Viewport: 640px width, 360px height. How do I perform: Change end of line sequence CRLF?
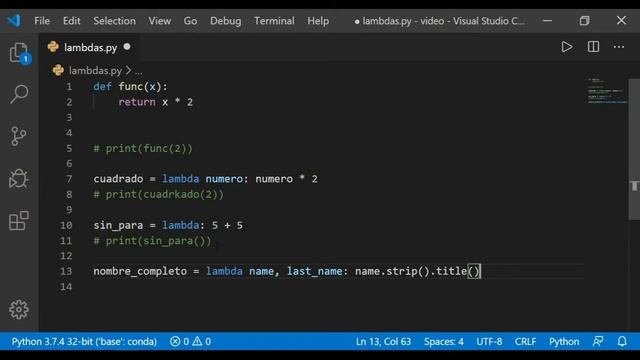(x=525, y=341)
